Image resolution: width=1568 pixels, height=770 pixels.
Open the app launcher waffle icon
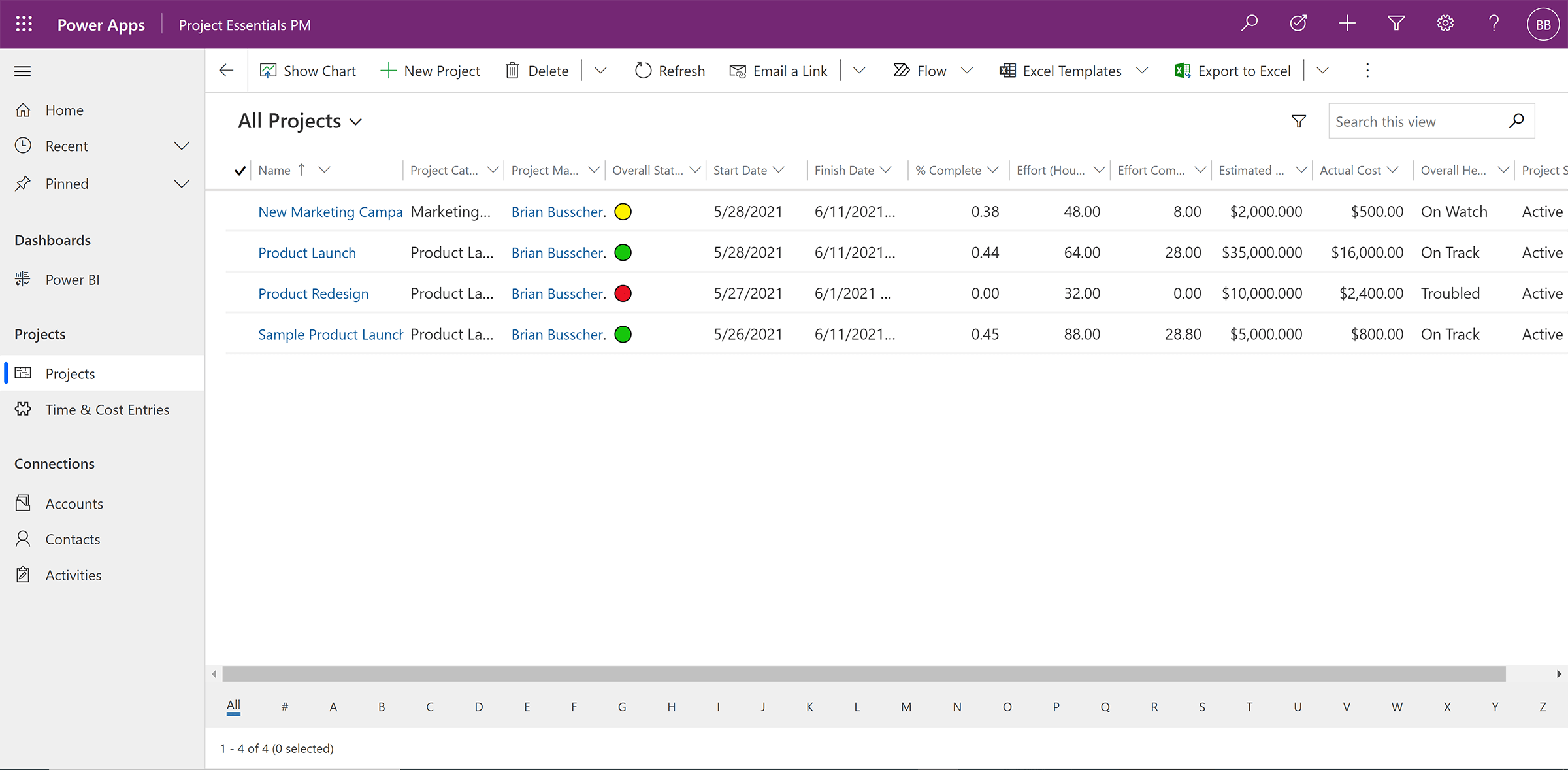[24, 24]
